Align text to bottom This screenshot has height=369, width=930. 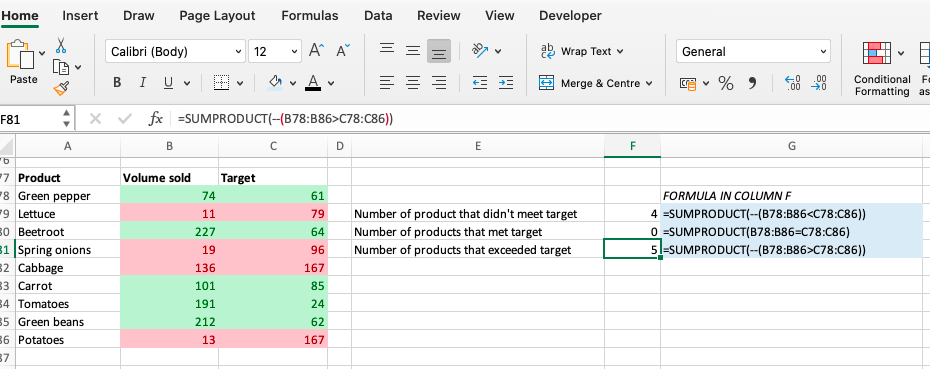[439, 52]
